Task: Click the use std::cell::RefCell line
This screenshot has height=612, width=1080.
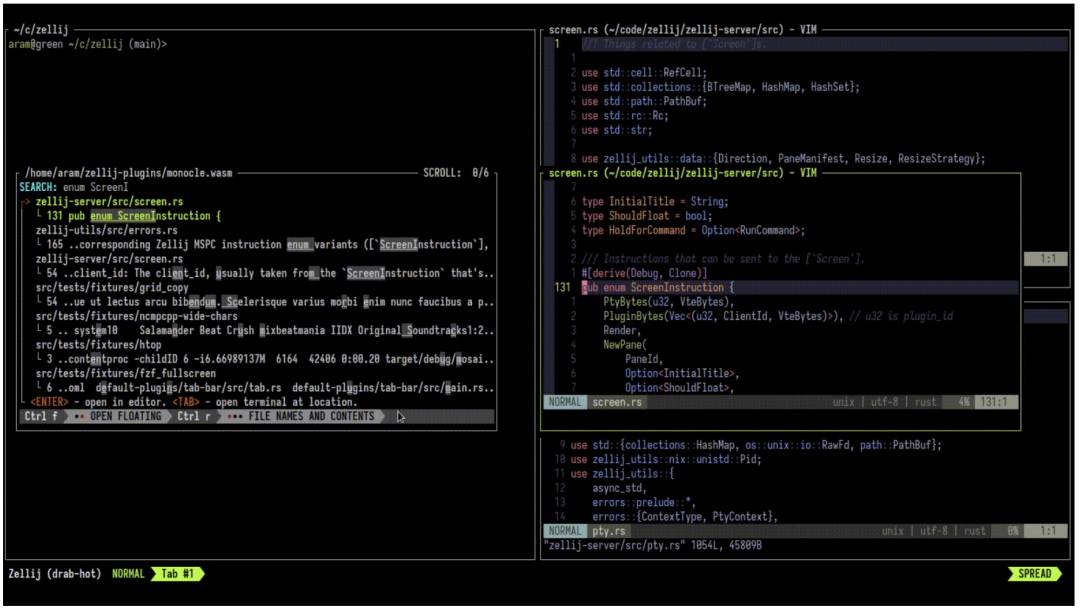Action: click(x=644, y=72)
